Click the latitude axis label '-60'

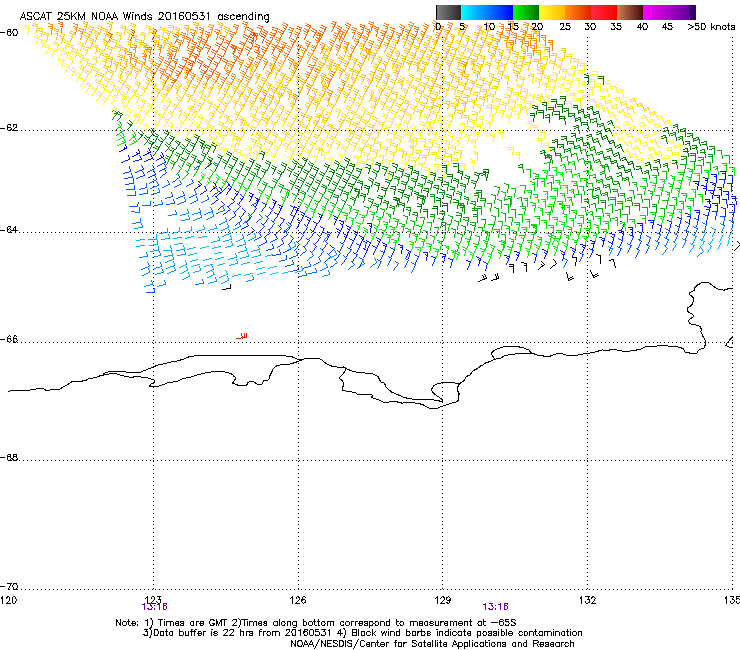coord(9,32)
